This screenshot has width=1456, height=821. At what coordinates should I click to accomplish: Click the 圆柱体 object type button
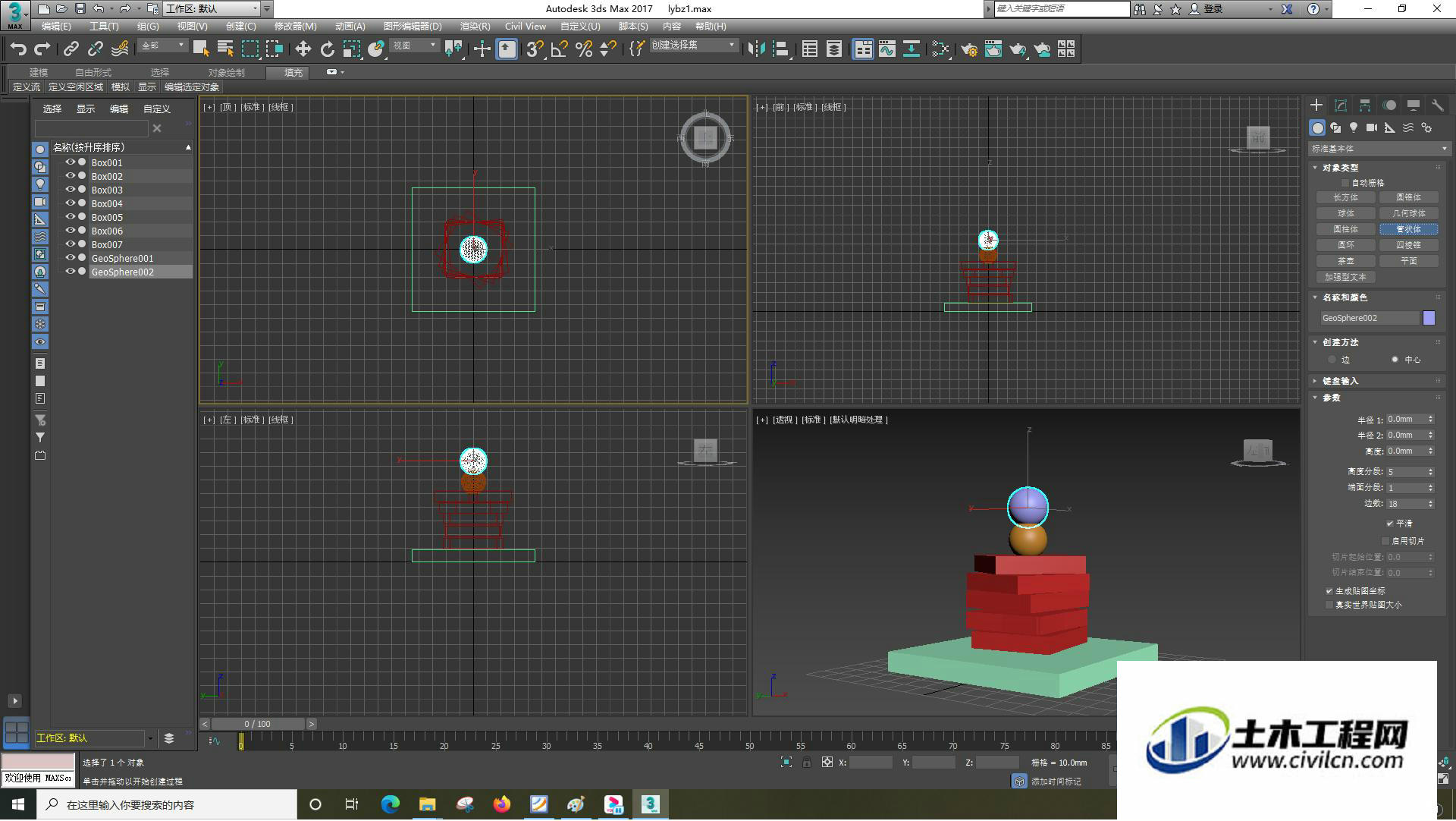[1345, 229]
